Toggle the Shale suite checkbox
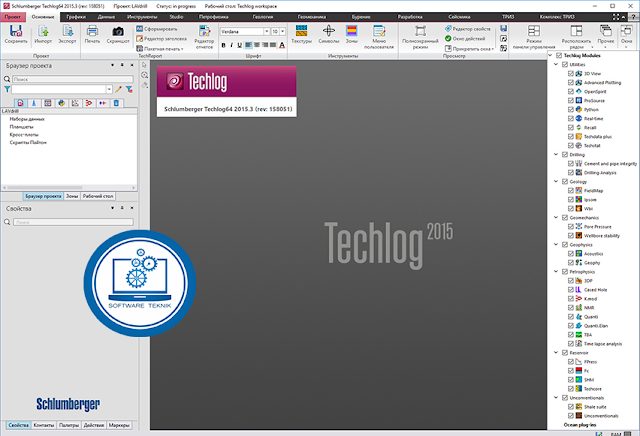The width and height of the screenshot is (640, 436). point(571,407)
